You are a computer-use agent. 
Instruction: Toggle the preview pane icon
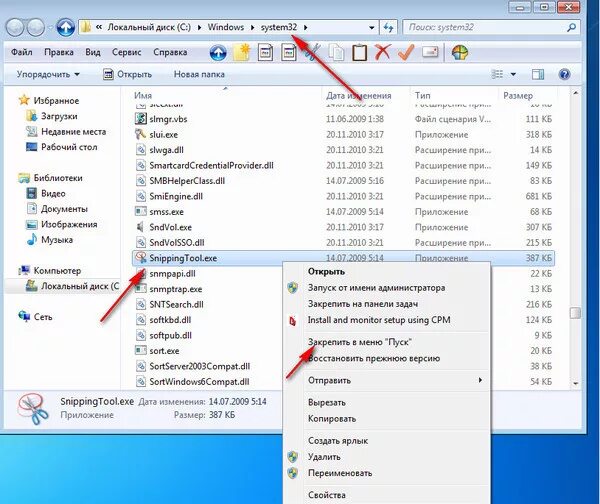point(538,74)
